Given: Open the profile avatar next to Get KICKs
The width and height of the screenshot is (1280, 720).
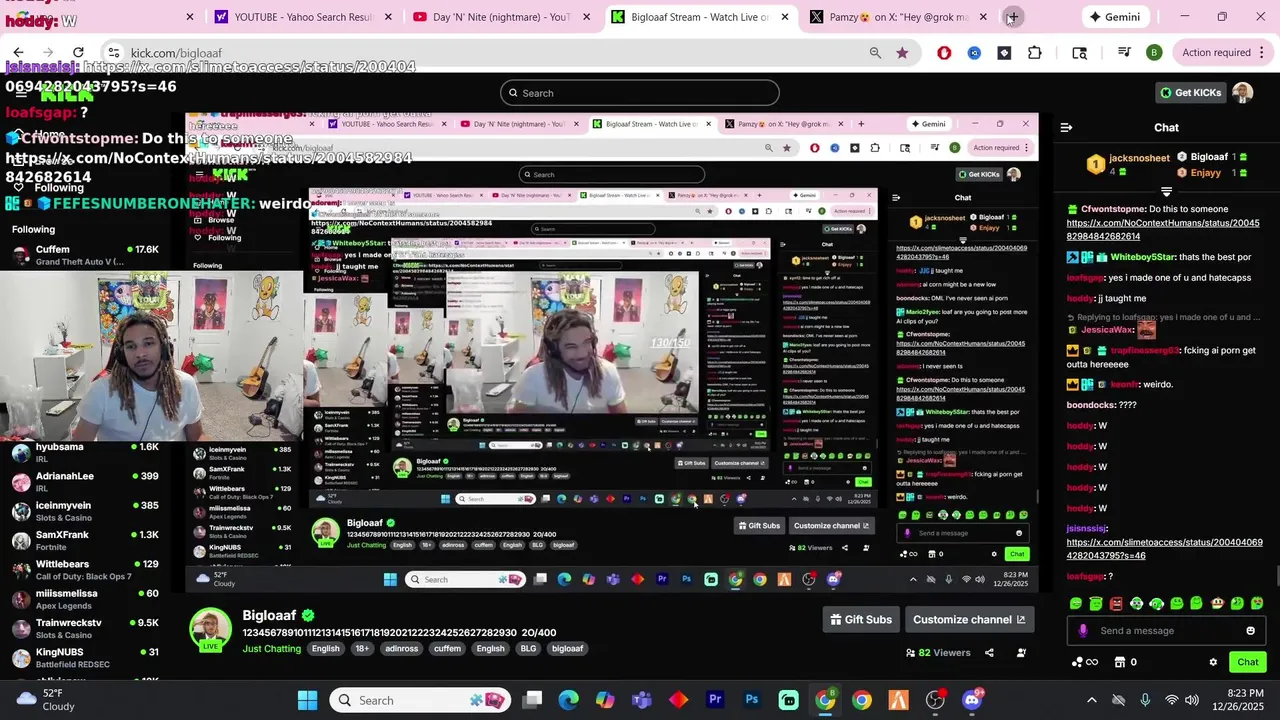Looking at the screenshot, I should tap(1242, 93).
